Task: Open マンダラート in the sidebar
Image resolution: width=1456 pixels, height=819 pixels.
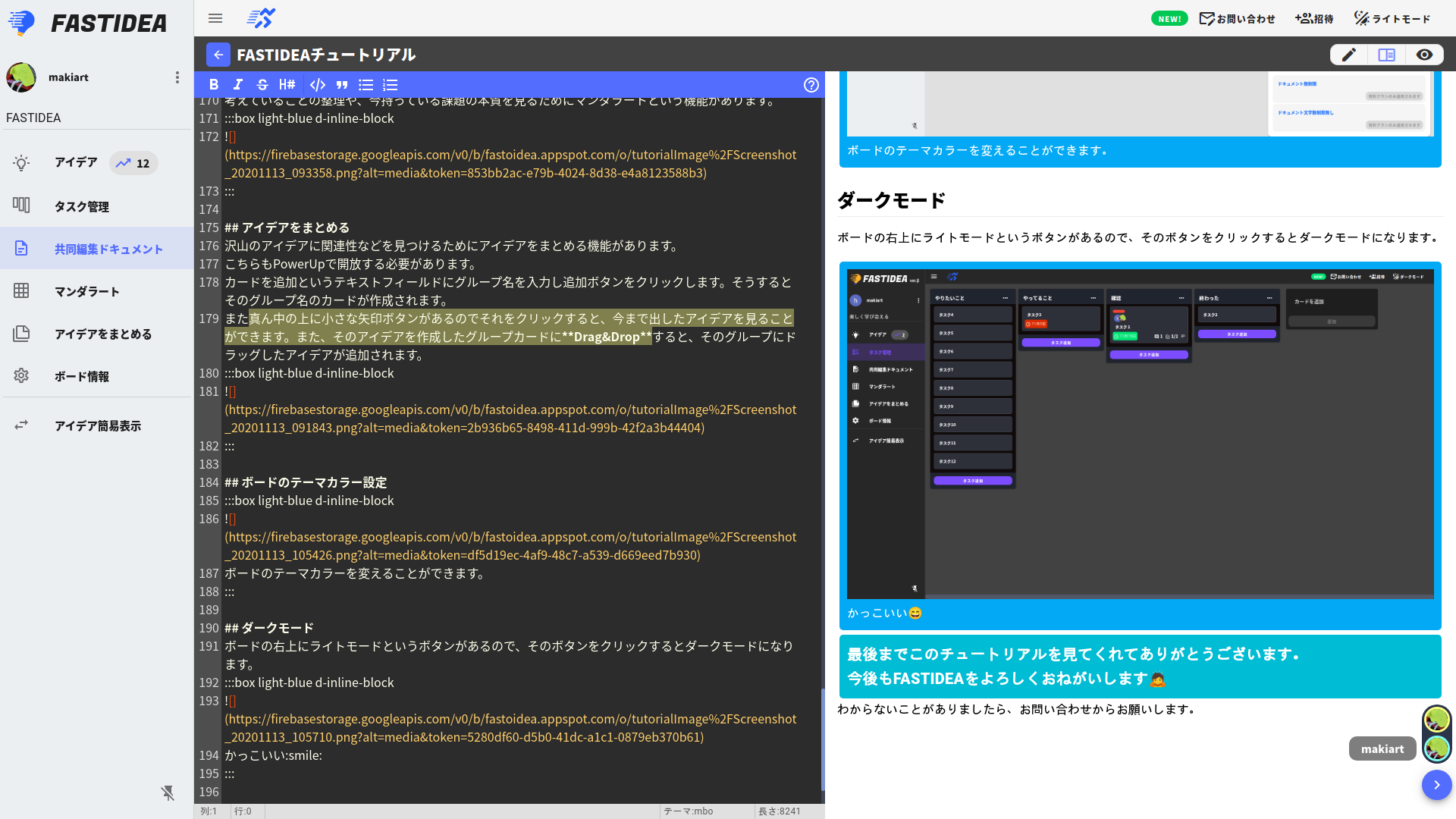Action: [x=86, y=291]
